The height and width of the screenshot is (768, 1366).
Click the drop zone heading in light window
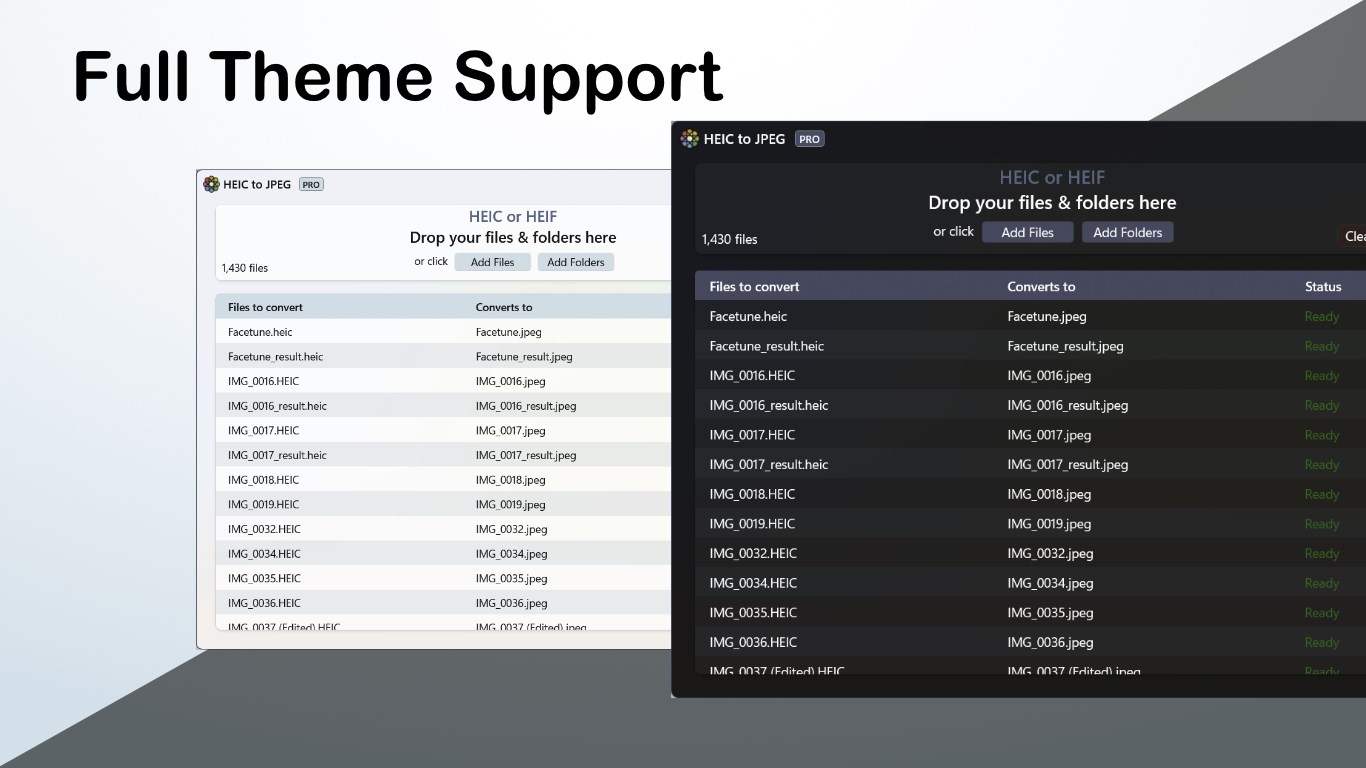(513, 237)
